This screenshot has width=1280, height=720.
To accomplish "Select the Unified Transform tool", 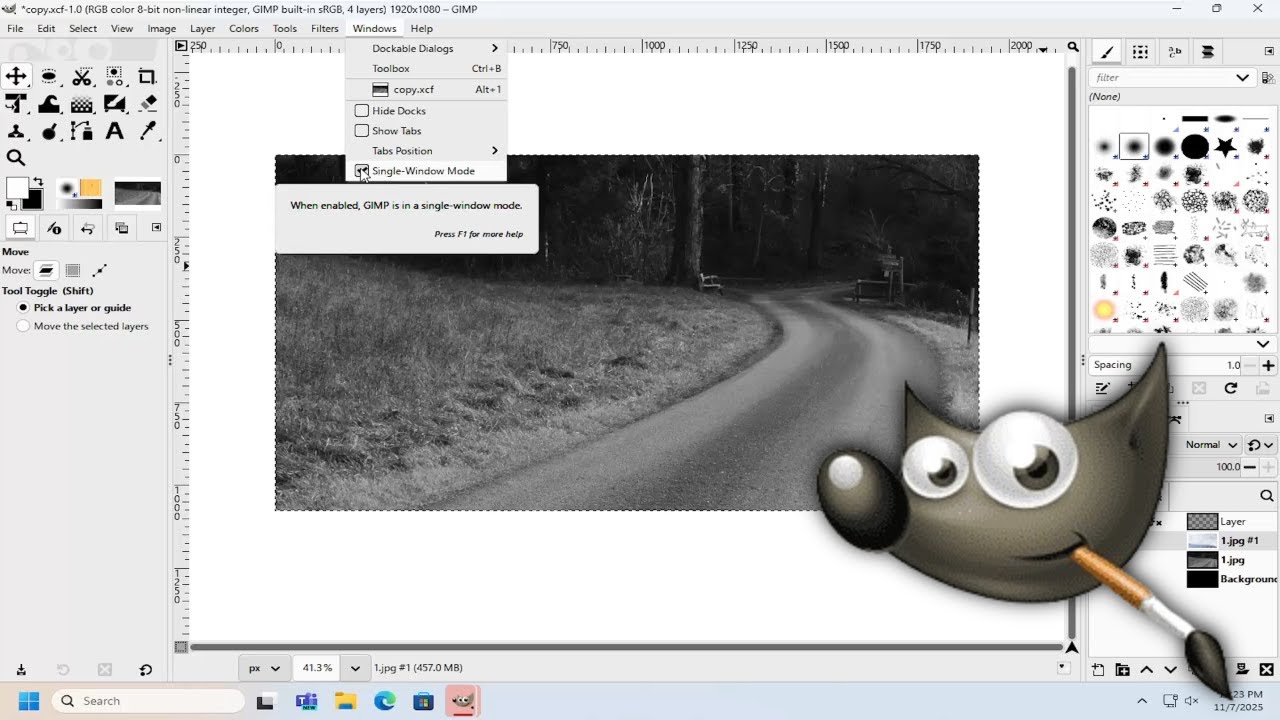I will pyautogui.click(x=16, y=104).
